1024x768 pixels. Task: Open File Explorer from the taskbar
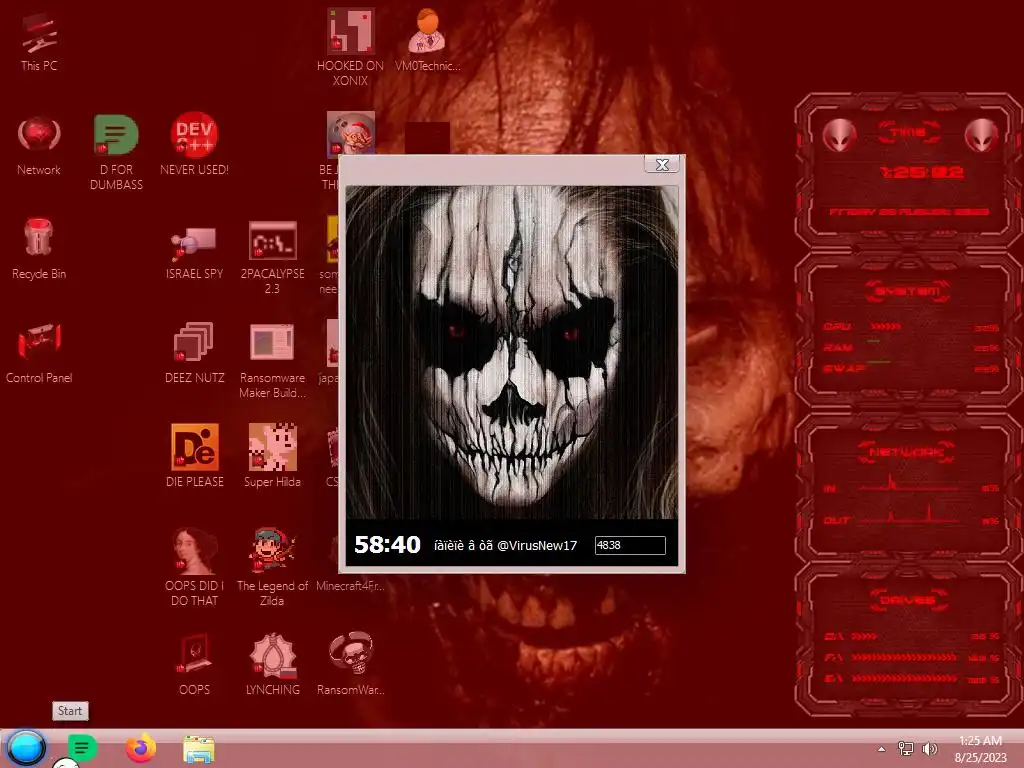point(199,750)
